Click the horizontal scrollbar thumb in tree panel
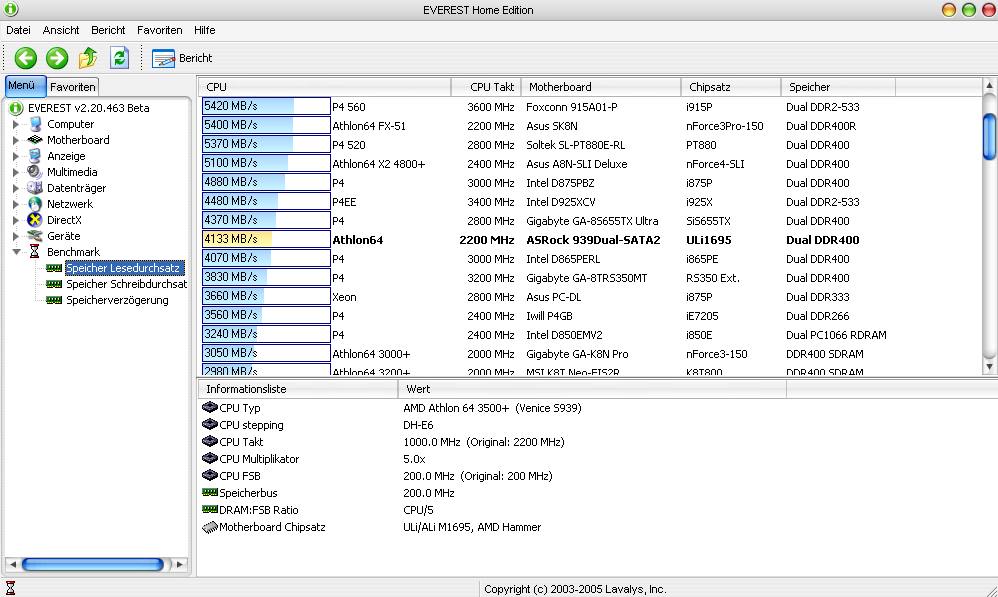 click(92, 564)
